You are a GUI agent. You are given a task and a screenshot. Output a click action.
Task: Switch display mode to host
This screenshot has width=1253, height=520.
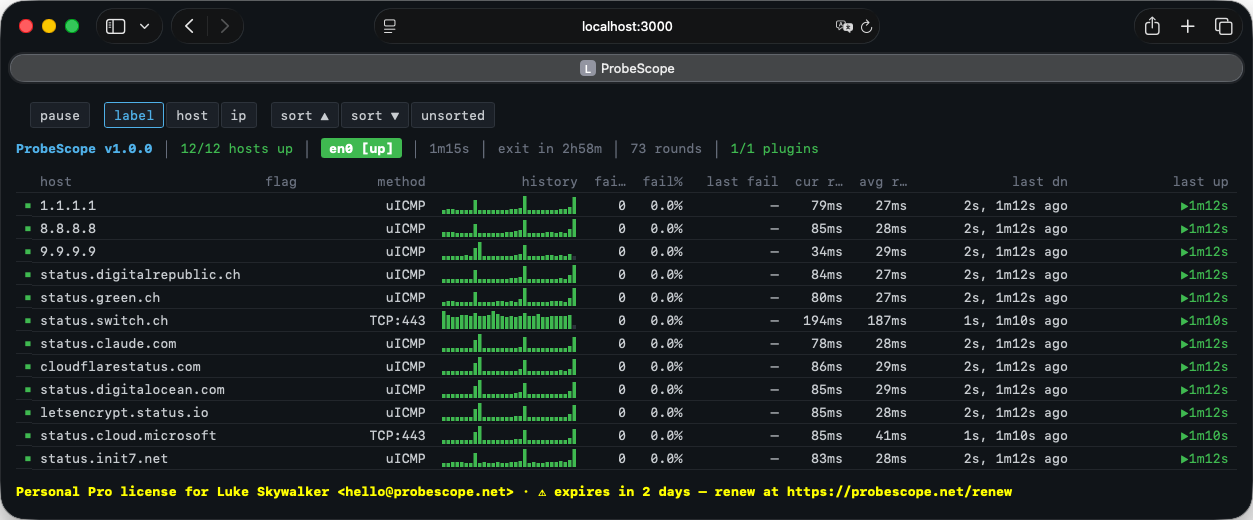(x=192, y=116)
